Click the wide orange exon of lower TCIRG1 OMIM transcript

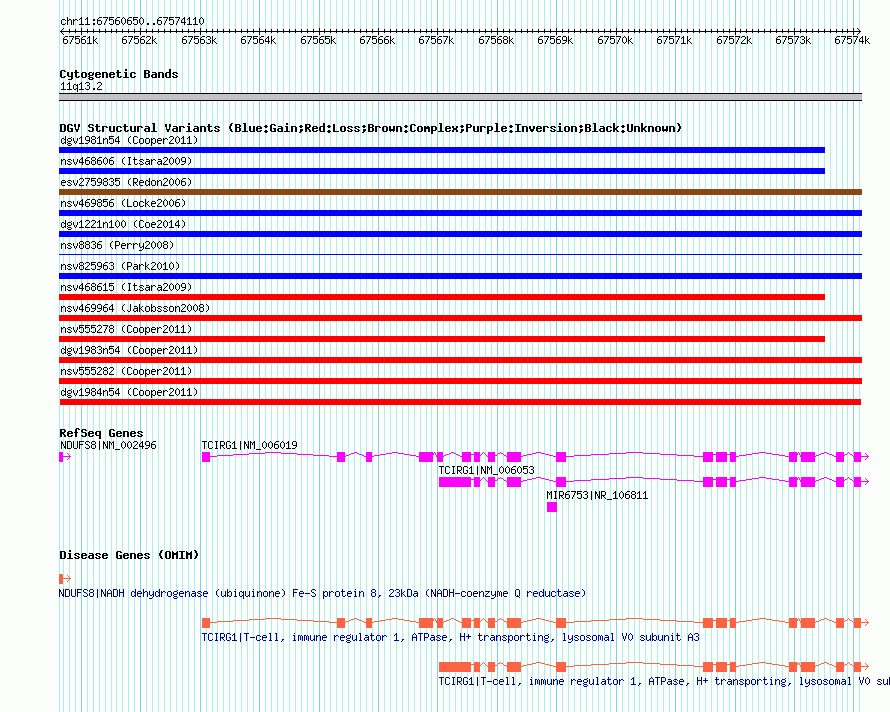pos(455,667)
